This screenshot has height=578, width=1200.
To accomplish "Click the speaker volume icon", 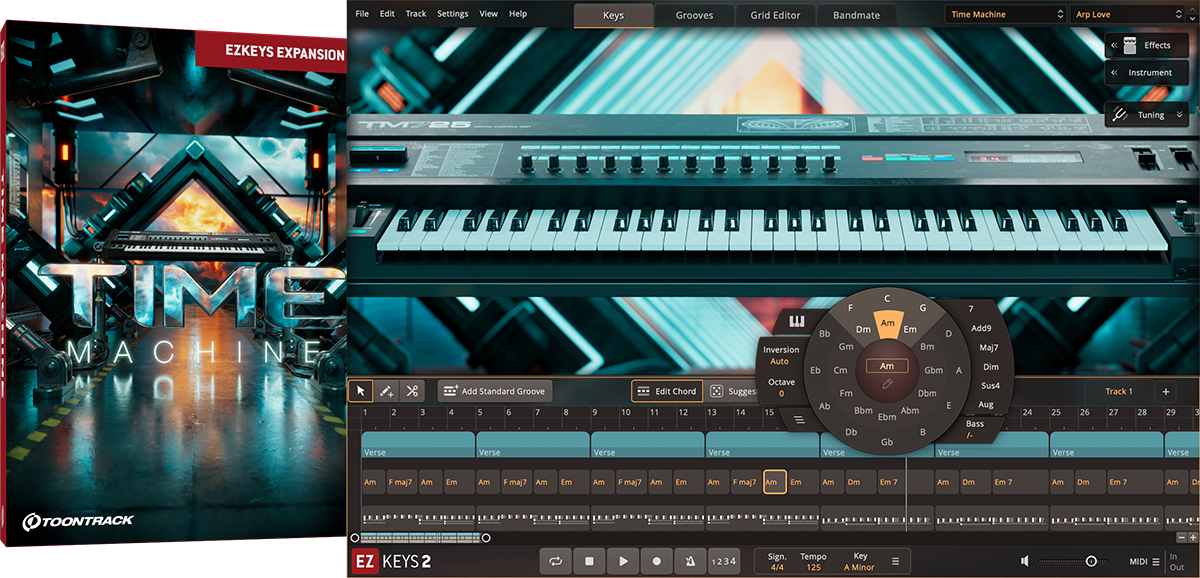I will [x=1025, y=561].
